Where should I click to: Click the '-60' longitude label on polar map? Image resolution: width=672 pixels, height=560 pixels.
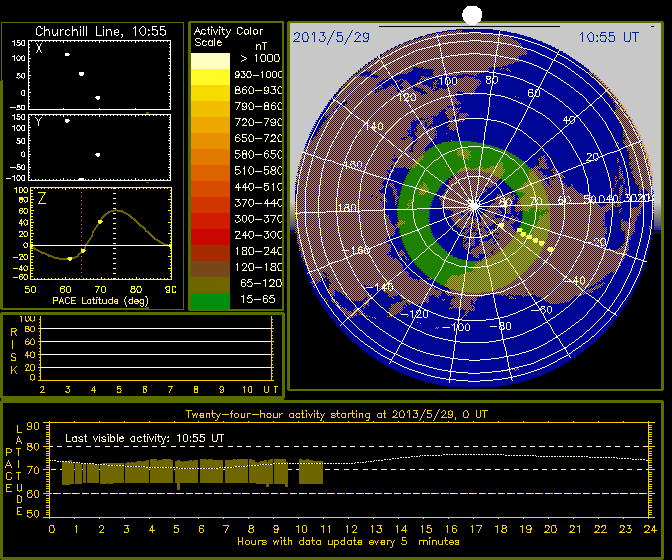tap(541, 309)
